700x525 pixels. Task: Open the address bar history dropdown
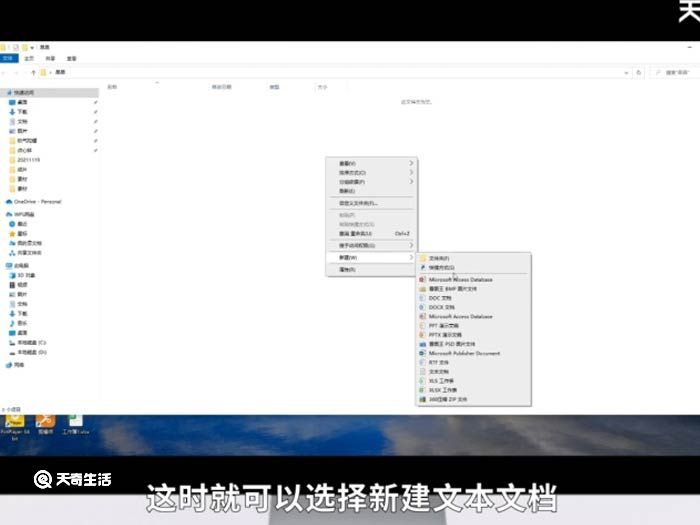tap(626, 72)
